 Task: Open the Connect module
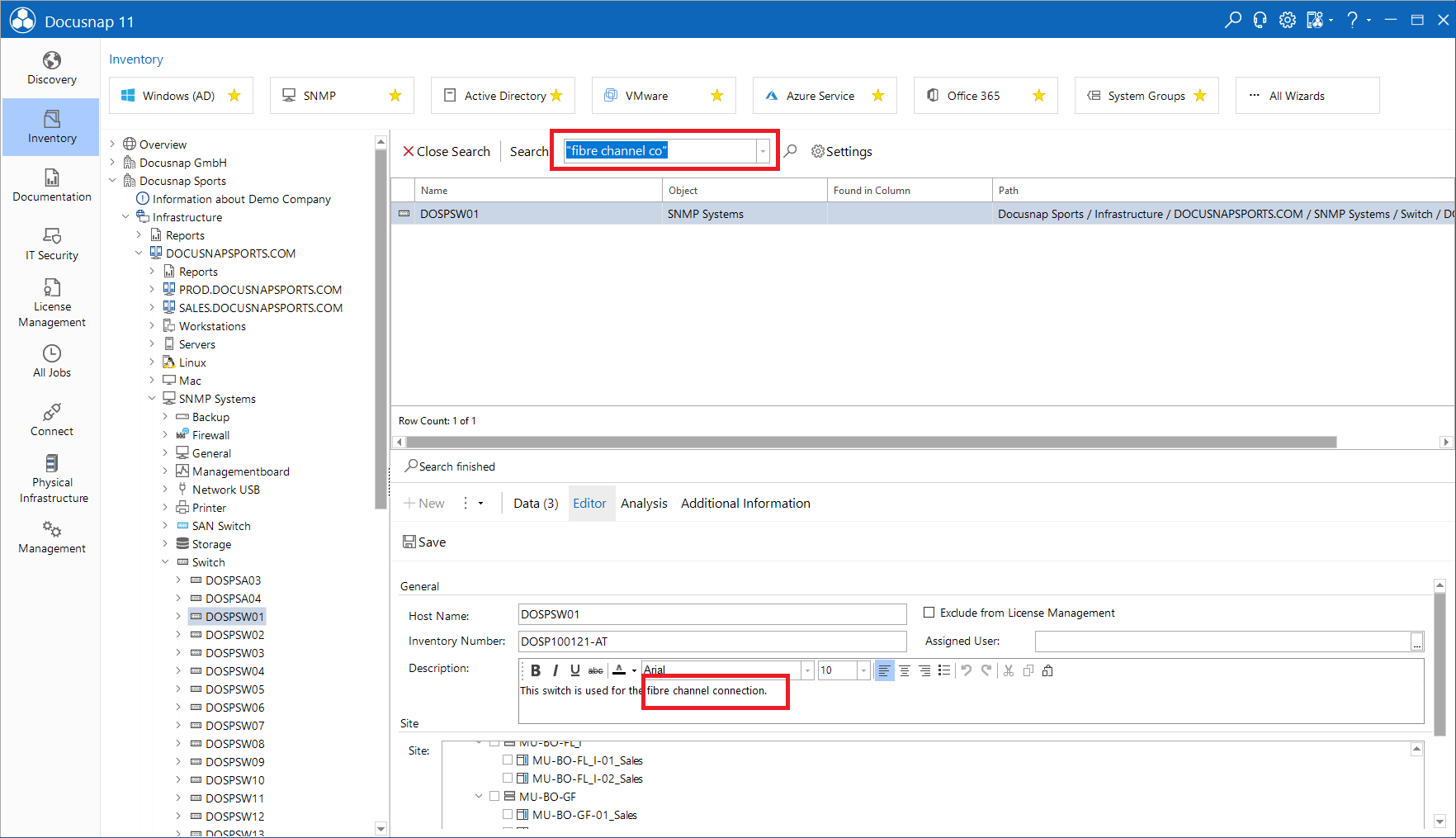click(51, 420)
